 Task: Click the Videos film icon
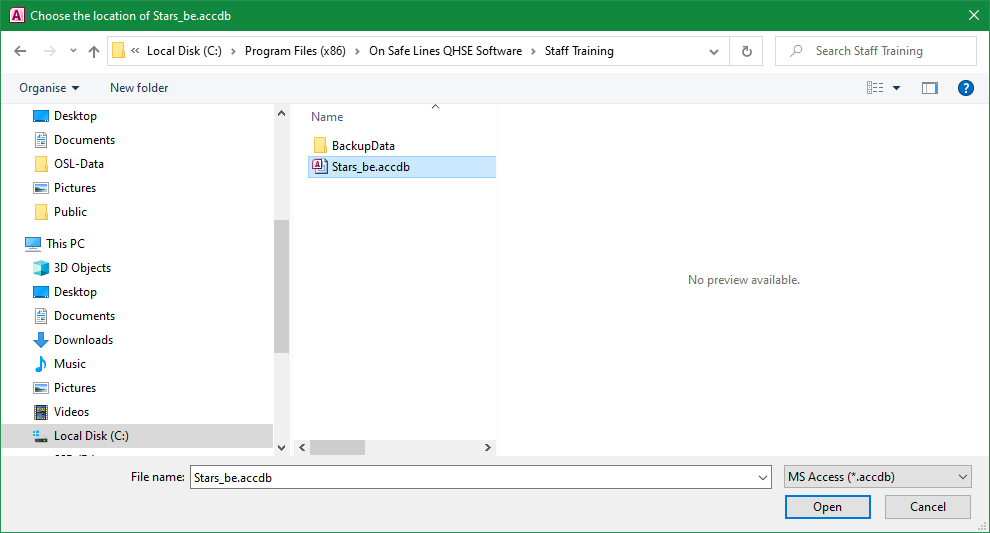click(41, 412)
